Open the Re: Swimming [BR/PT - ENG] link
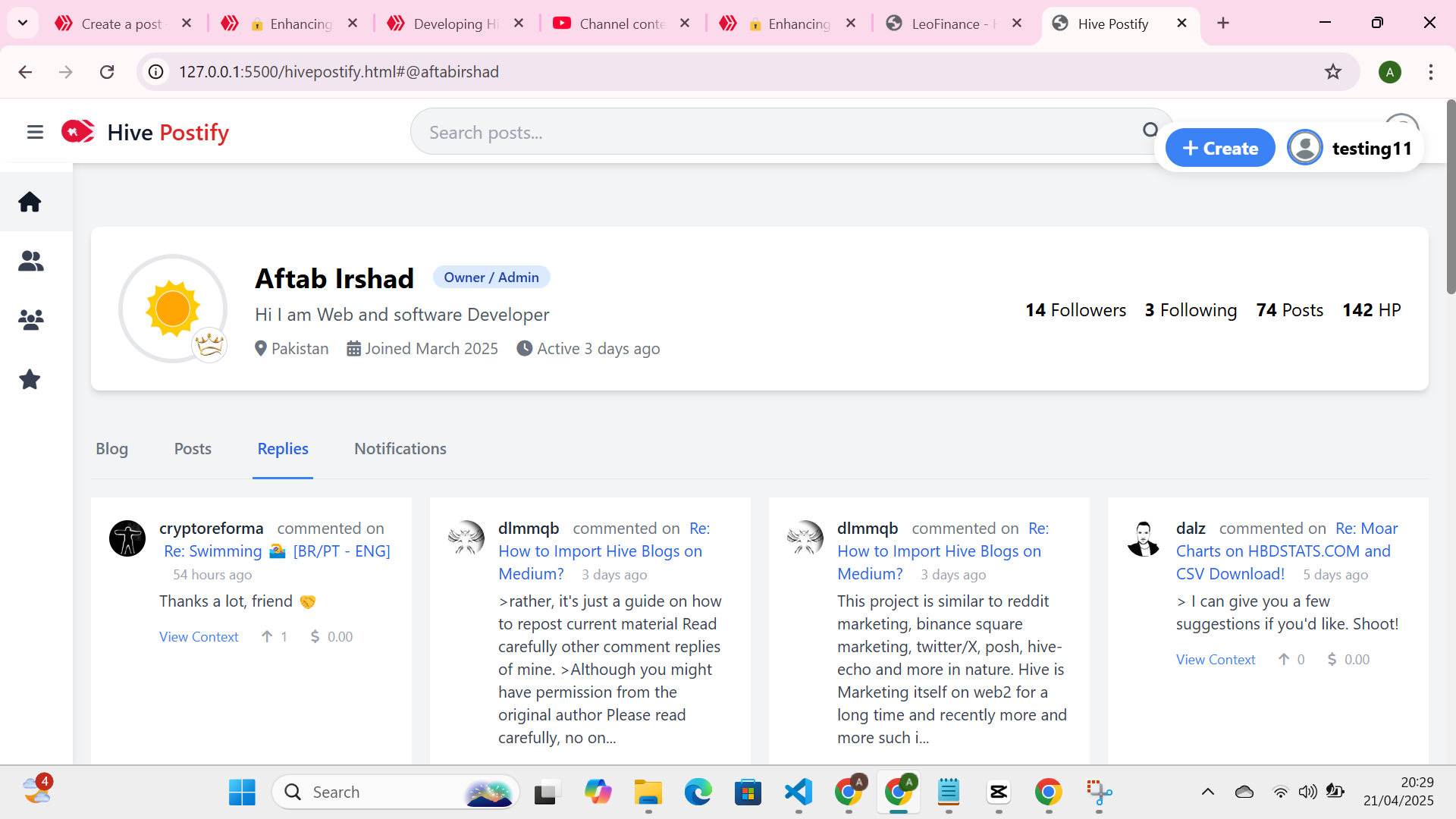The height and width of the screenshot is (819, 1456). point(277,551)
